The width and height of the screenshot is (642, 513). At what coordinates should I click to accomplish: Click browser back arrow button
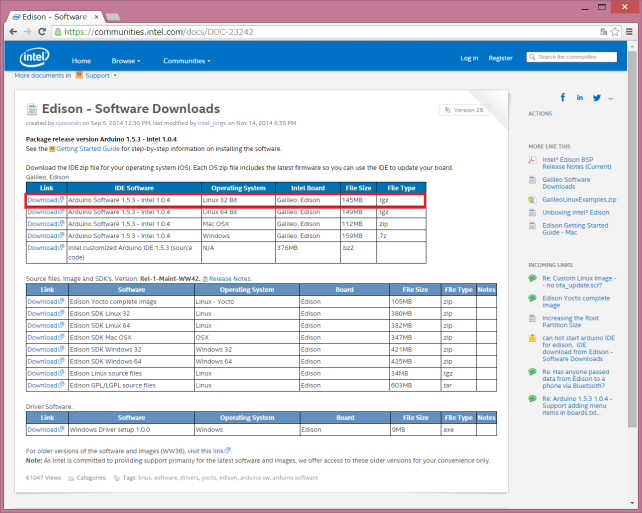tap(15, 31)
